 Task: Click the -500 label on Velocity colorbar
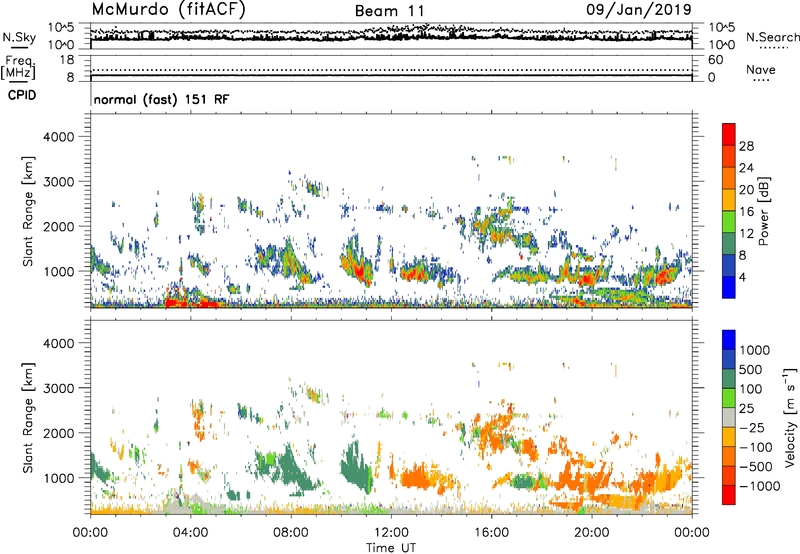pyautogui.click(x=756, y=467)
